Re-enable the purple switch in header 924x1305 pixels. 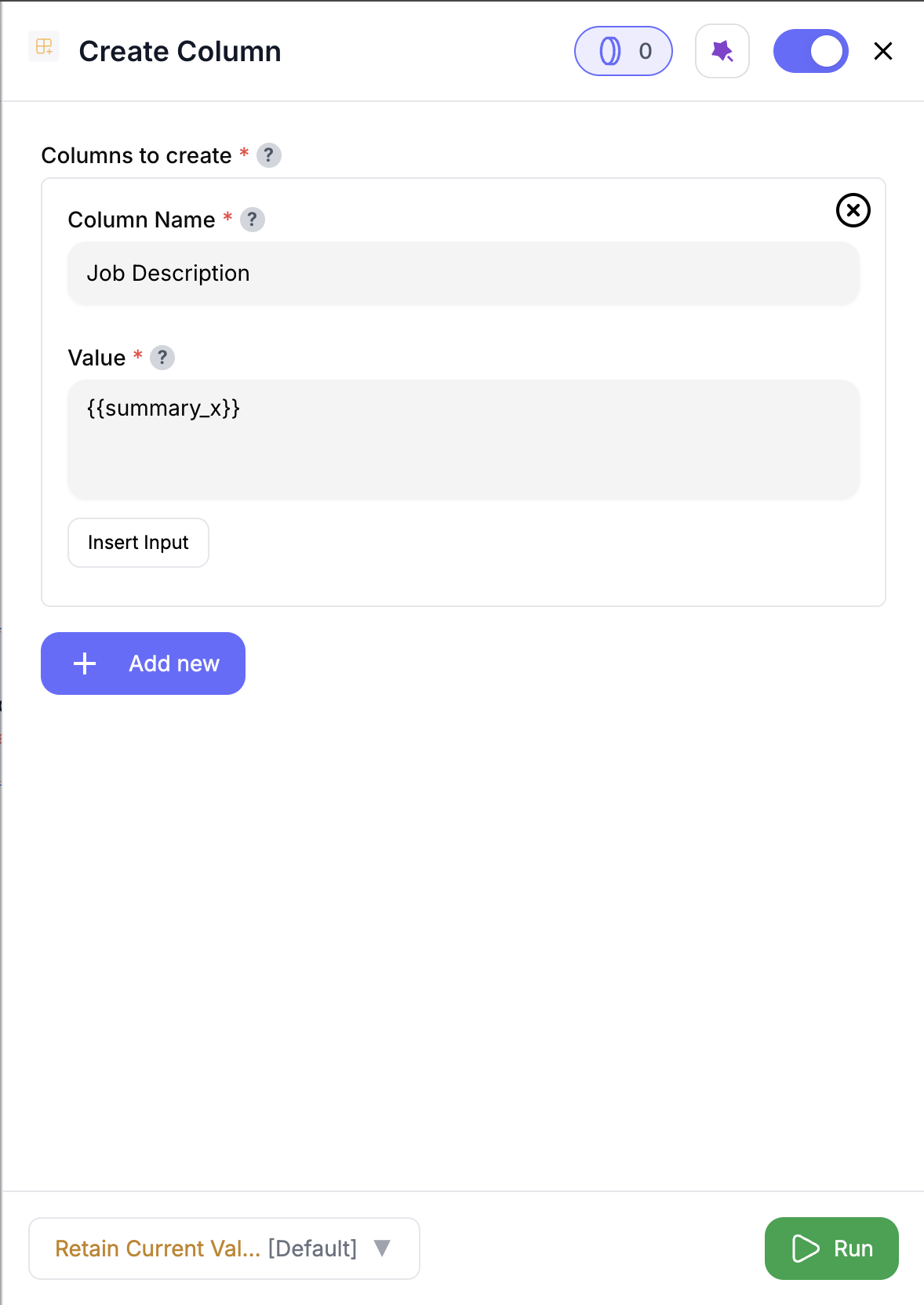click(811, 50)
